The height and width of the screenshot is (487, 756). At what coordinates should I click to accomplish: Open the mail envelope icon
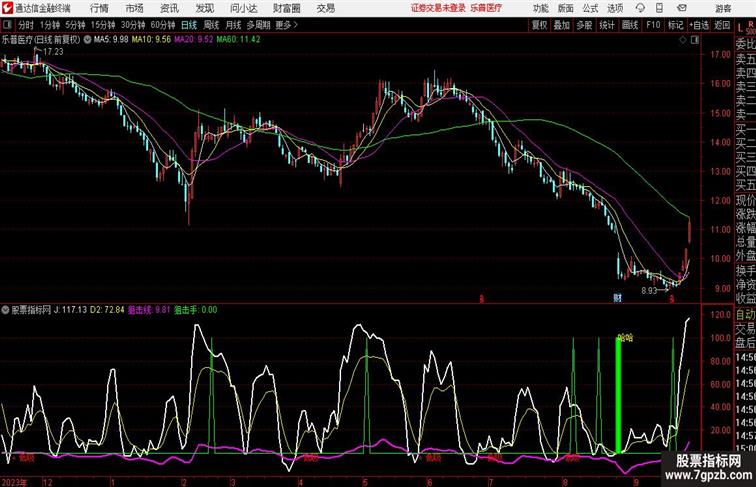tap(682, 8)
